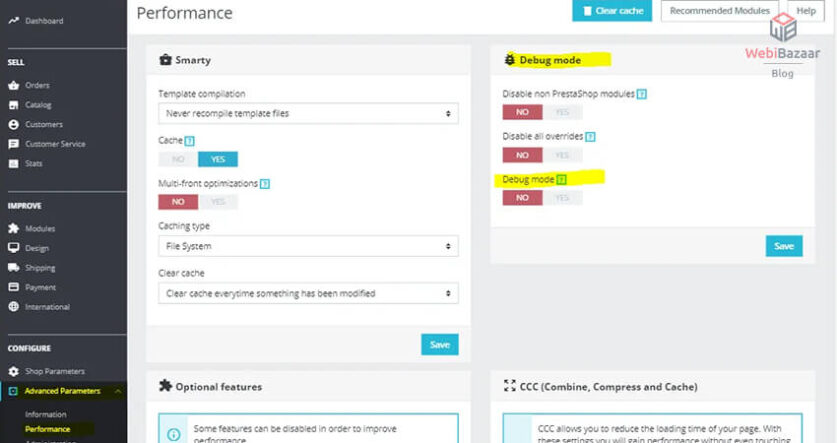Open the Dashboard menu item
The height and width of the screenshot is (443, 837).
[44, 21]
